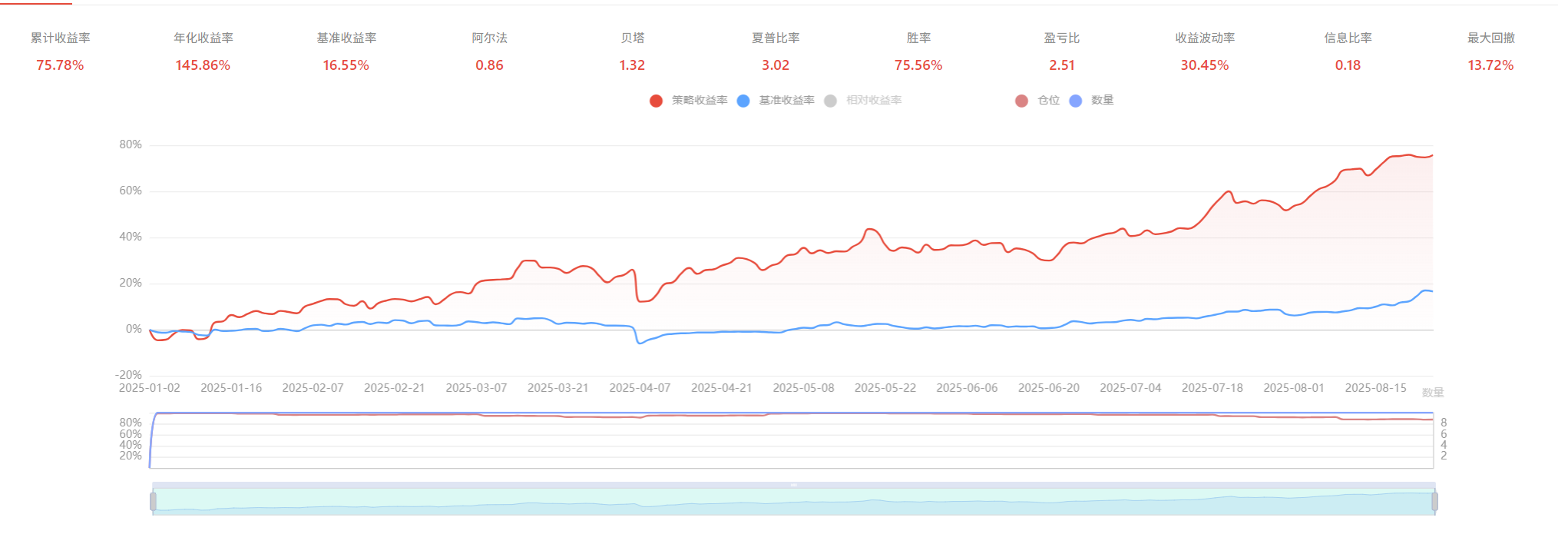Screen dimensions: 1568x554
Task: Click the 年化收益率 metric label
Action: [x=203, y=38]
